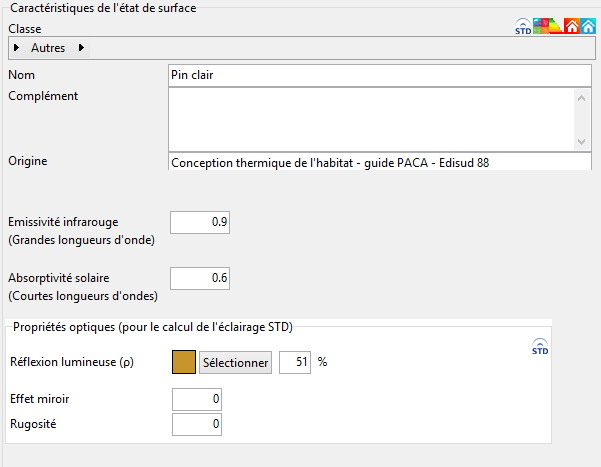
Task: Click the Nom field containing Pin clair
Action: pyautogui.click(x=380, y=76)
